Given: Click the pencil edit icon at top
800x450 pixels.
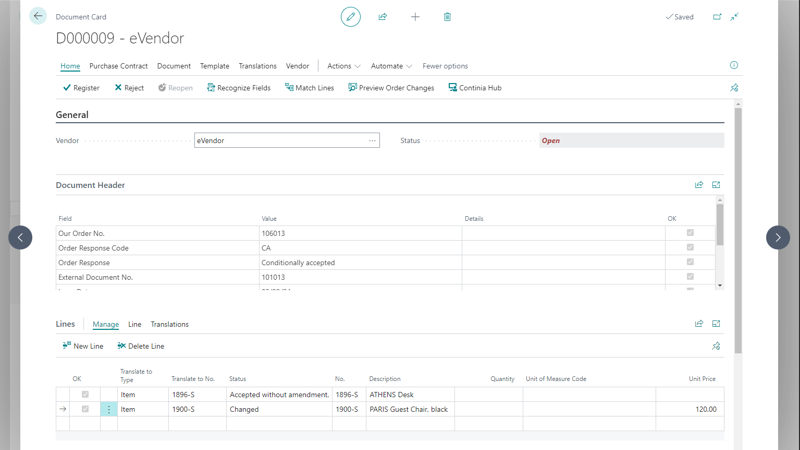Looking at the screenshot, I should [x=350, y=17].
